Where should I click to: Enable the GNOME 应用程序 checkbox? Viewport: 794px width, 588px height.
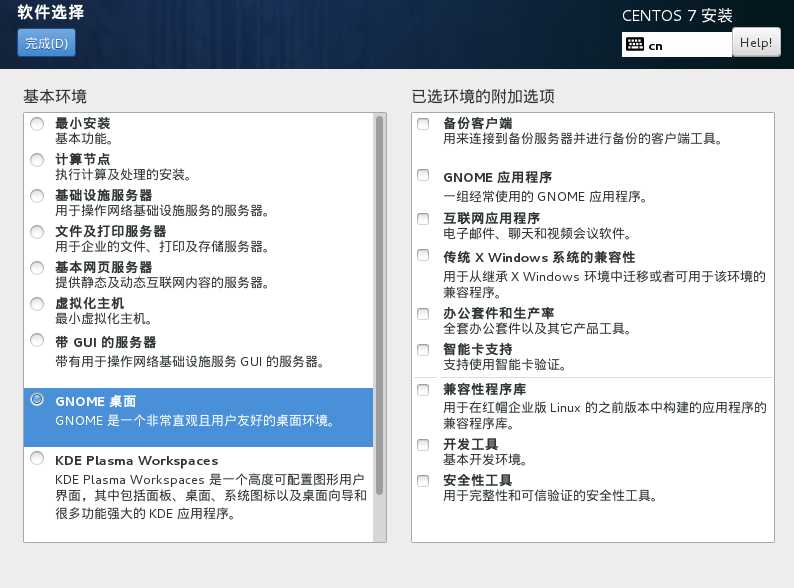click(x=423, y=175)
